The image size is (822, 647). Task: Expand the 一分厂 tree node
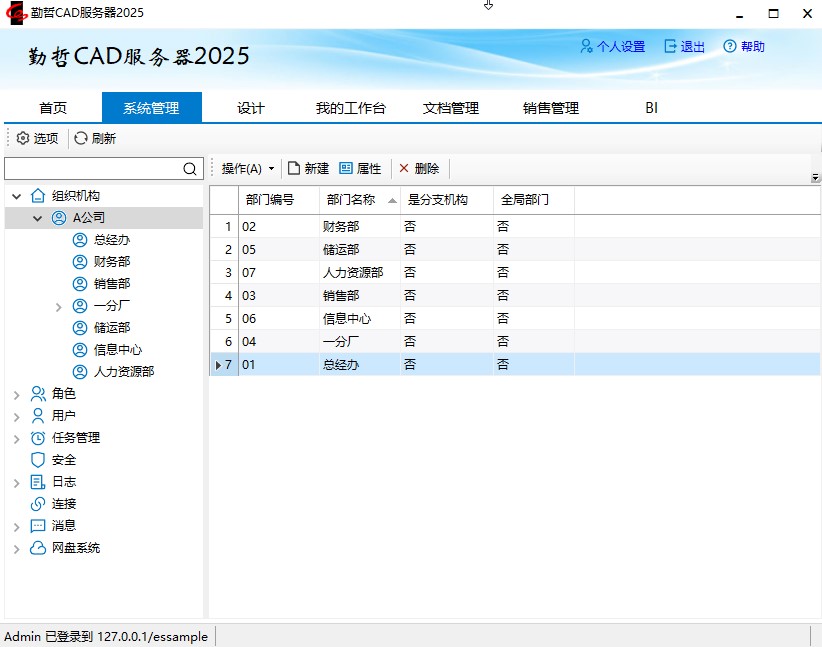[59, 306]
